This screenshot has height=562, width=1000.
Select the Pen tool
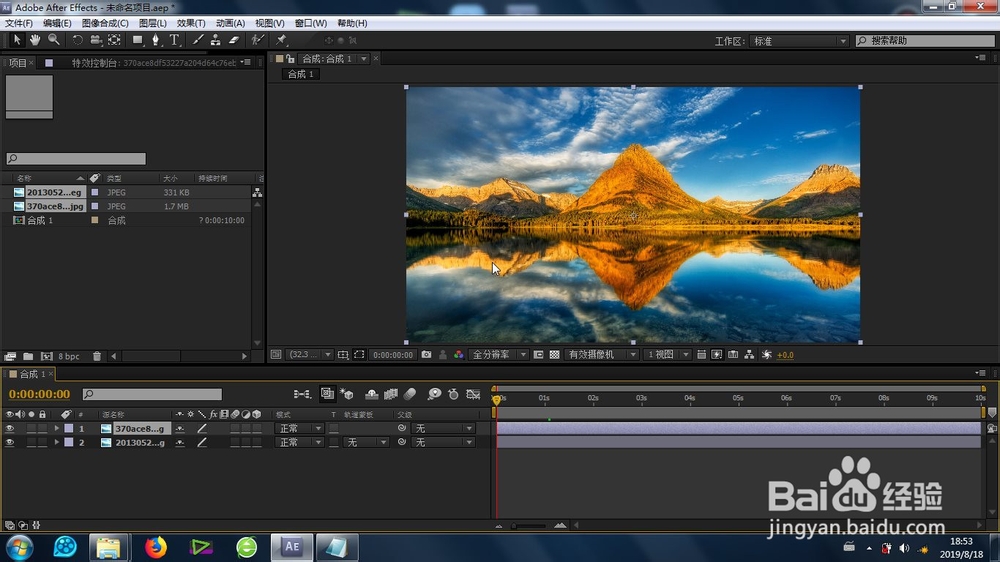pos(156,40)
